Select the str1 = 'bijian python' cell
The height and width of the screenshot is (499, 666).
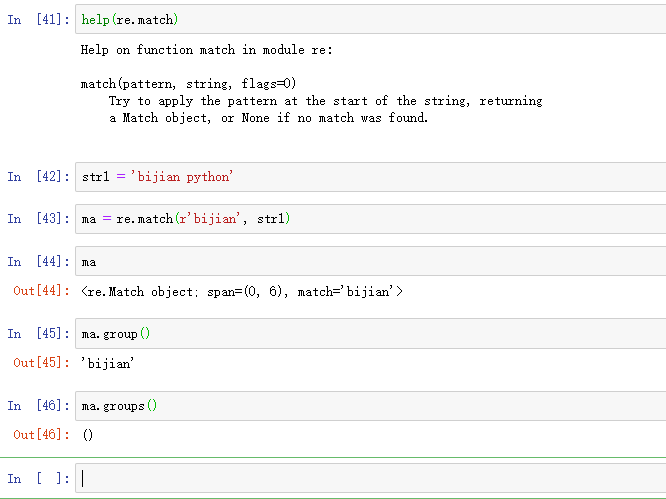point(370,177)
